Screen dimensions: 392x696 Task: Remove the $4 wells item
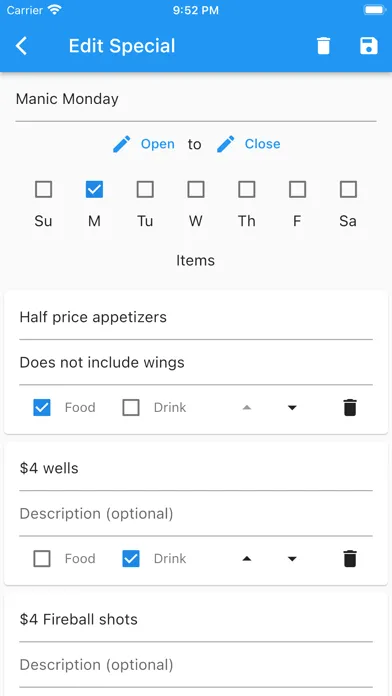pyautogui.click(x=350, y=558)
